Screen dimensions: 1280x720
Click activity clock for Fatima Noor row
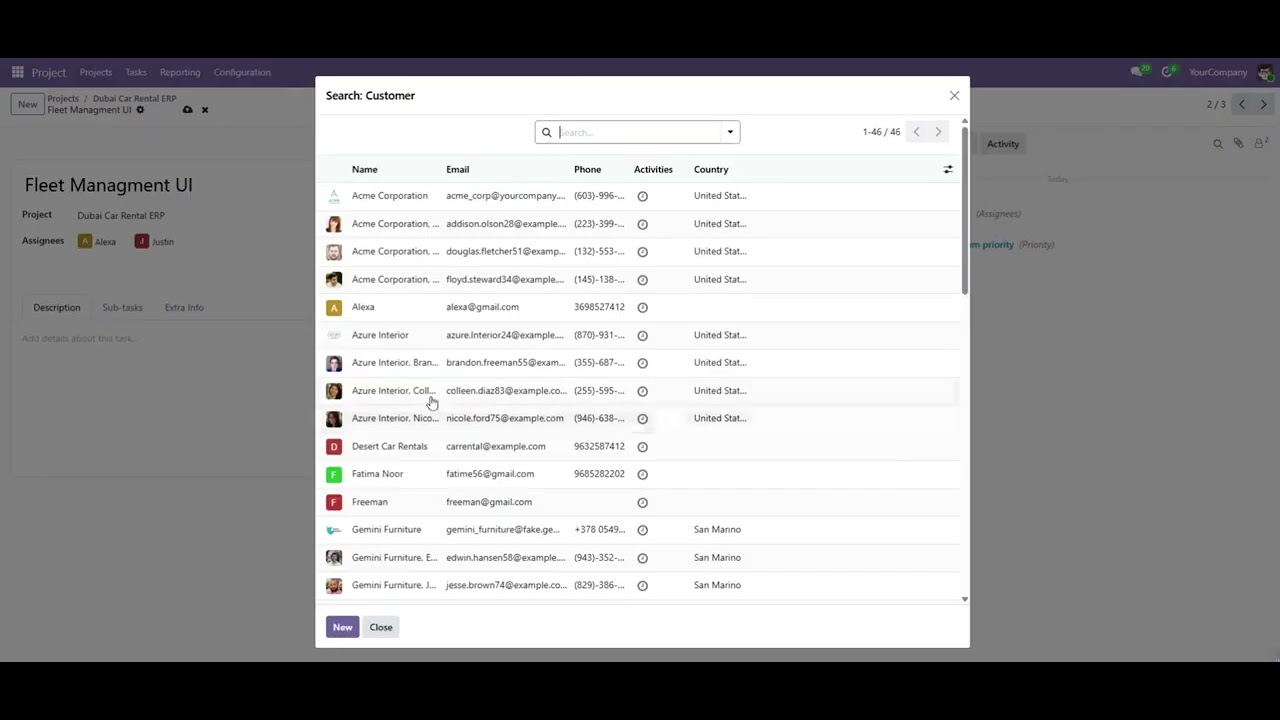643,474
